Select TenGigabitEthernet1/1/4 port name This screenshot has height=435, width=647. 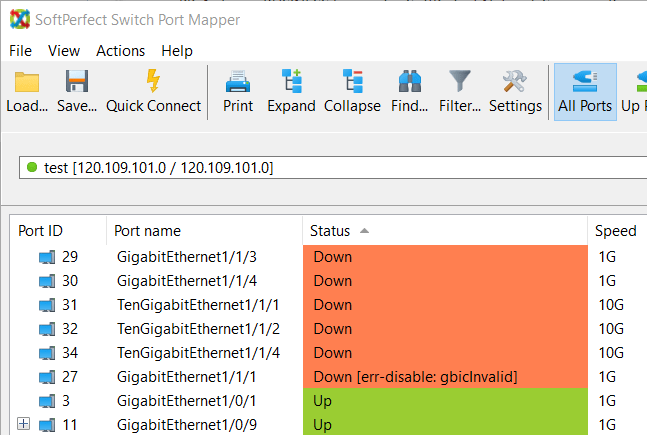click(x=198, y=353)
